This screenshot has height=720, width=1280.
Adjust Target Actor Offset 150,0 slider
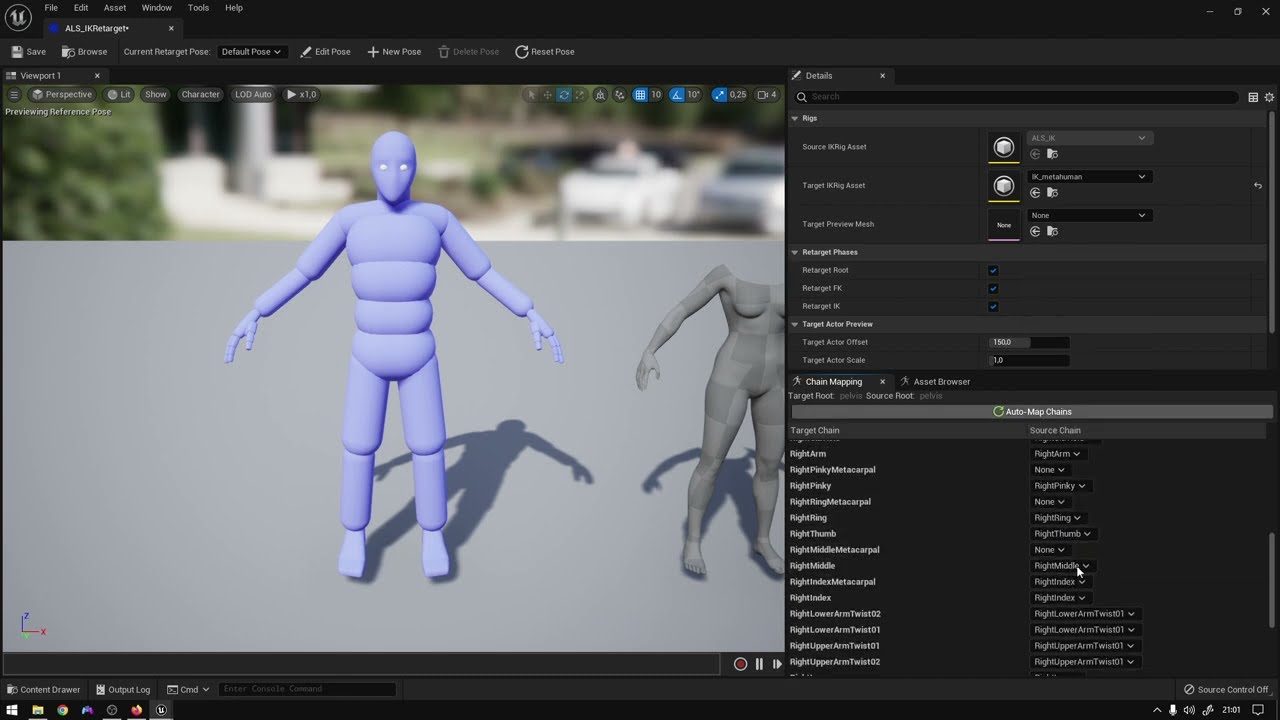(x=1029, y=342)
